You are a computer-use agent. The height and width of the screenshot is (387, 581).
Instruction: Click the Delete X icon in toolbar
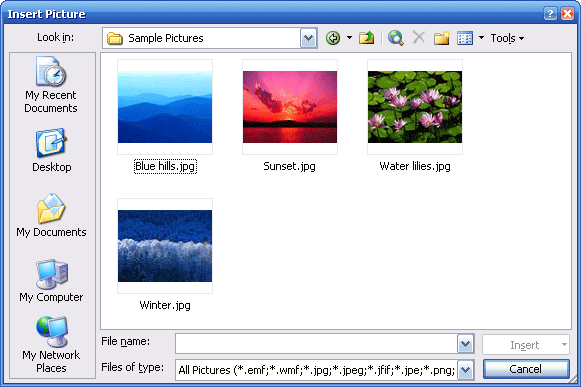[419, 37]
